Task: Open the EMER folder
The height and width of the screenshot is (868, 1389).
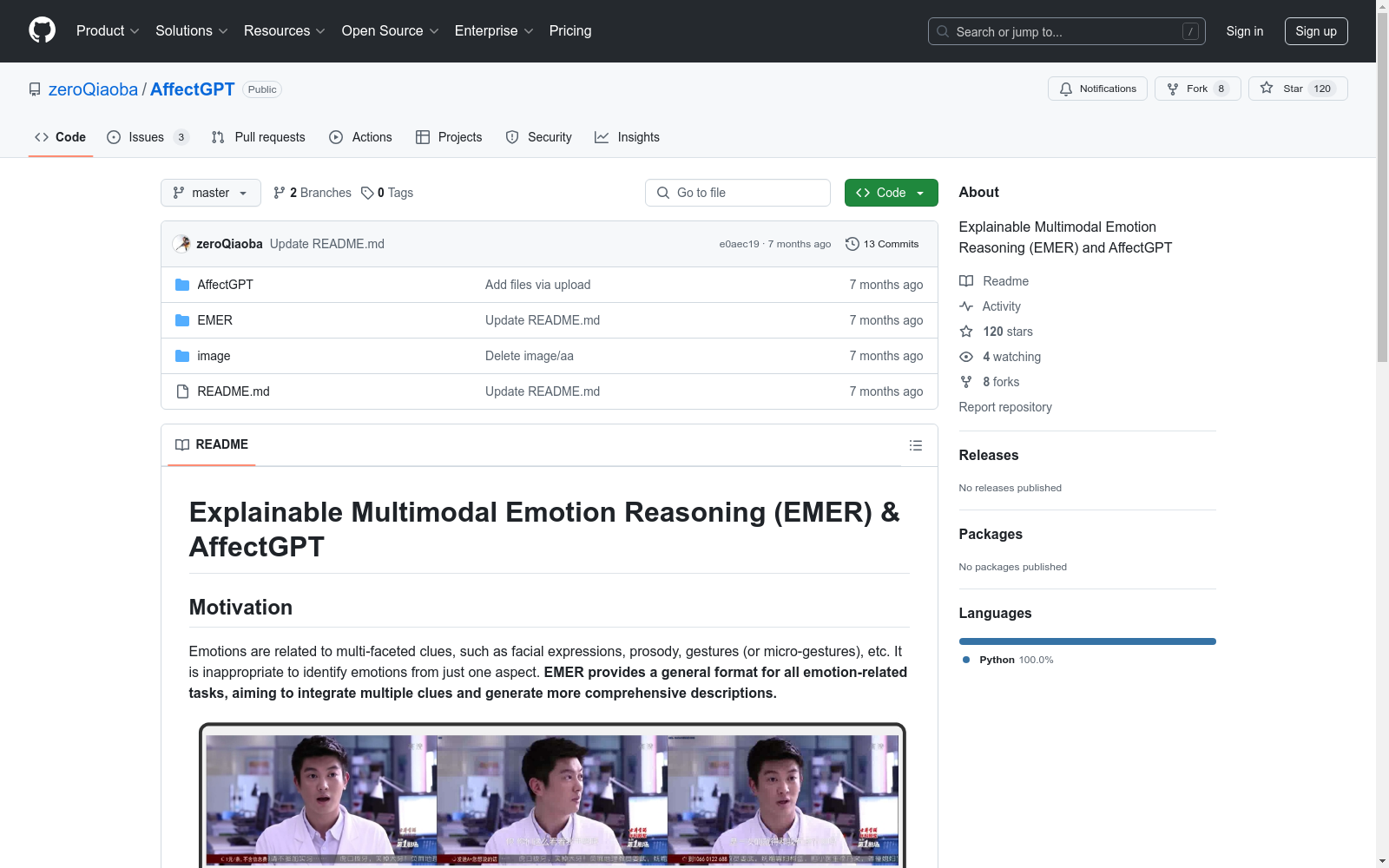Action: click(x=214, y=320)
